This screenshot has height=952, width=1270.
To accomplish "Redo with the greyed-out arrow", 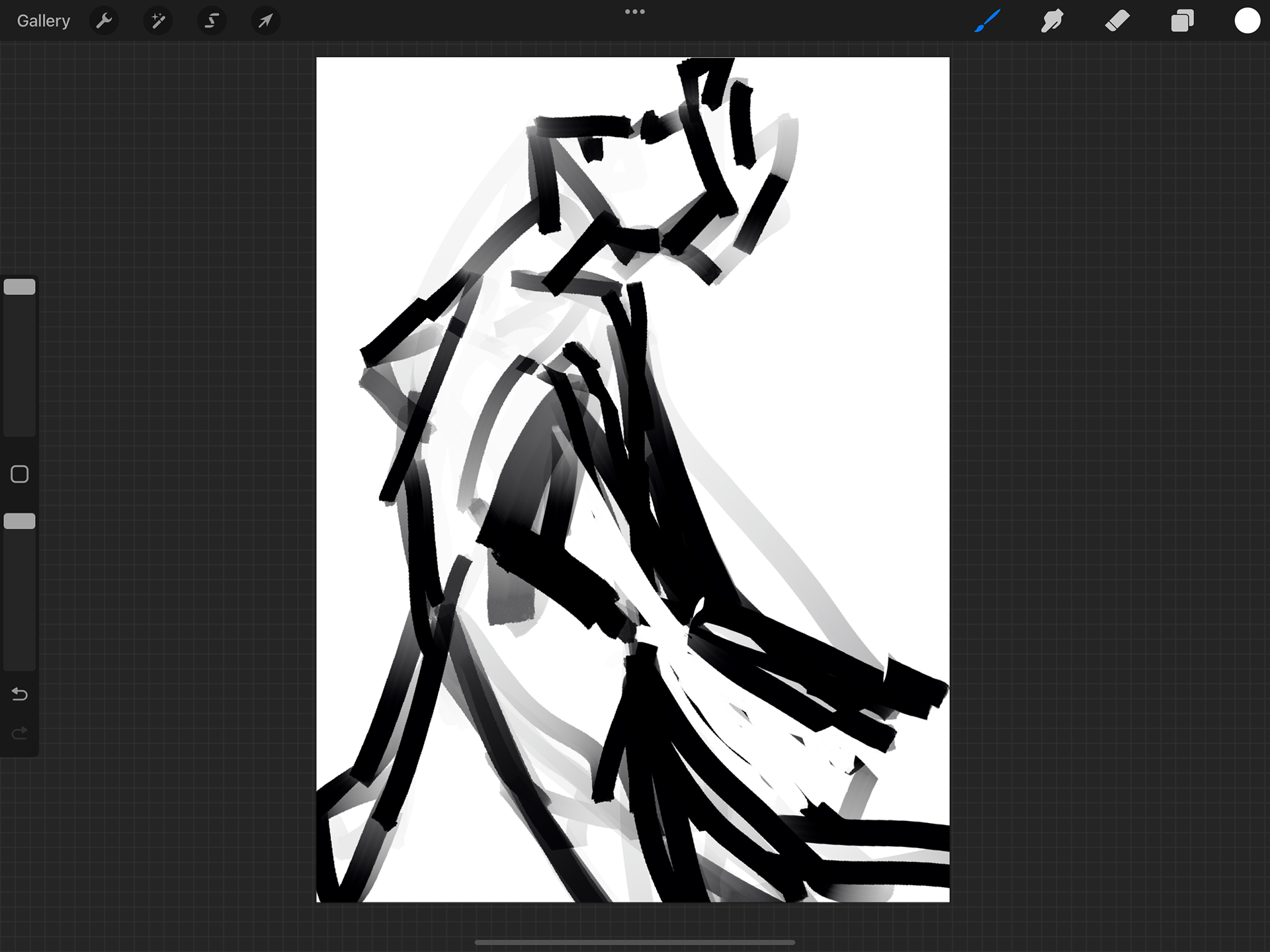I will (20, 733).
